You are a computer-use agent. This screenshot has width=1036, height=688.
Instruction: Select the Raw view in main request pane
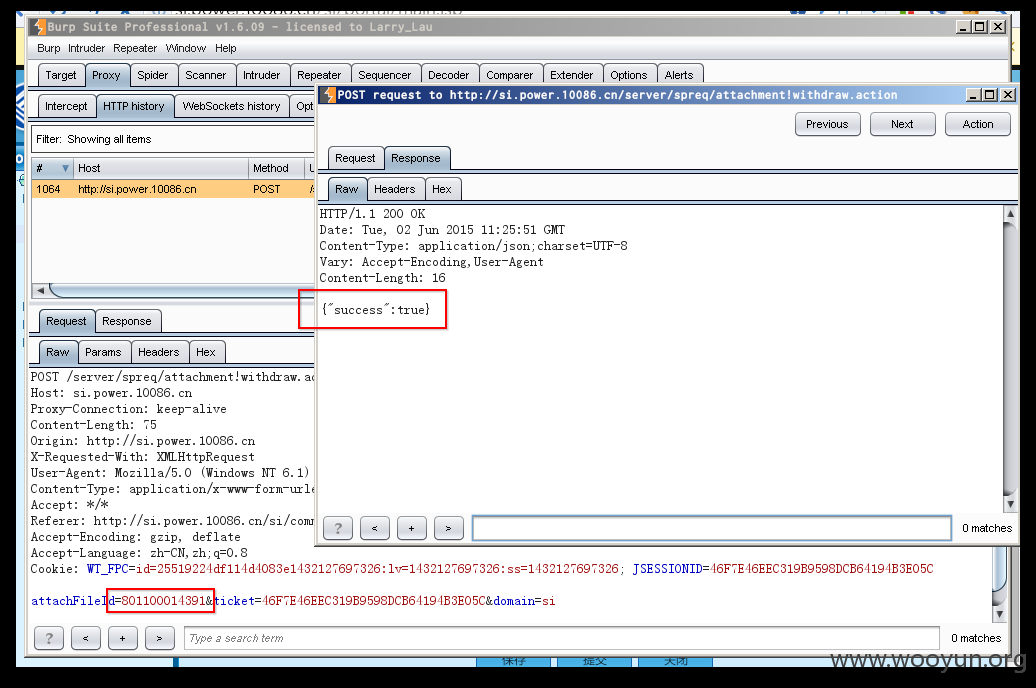[57, 352]
